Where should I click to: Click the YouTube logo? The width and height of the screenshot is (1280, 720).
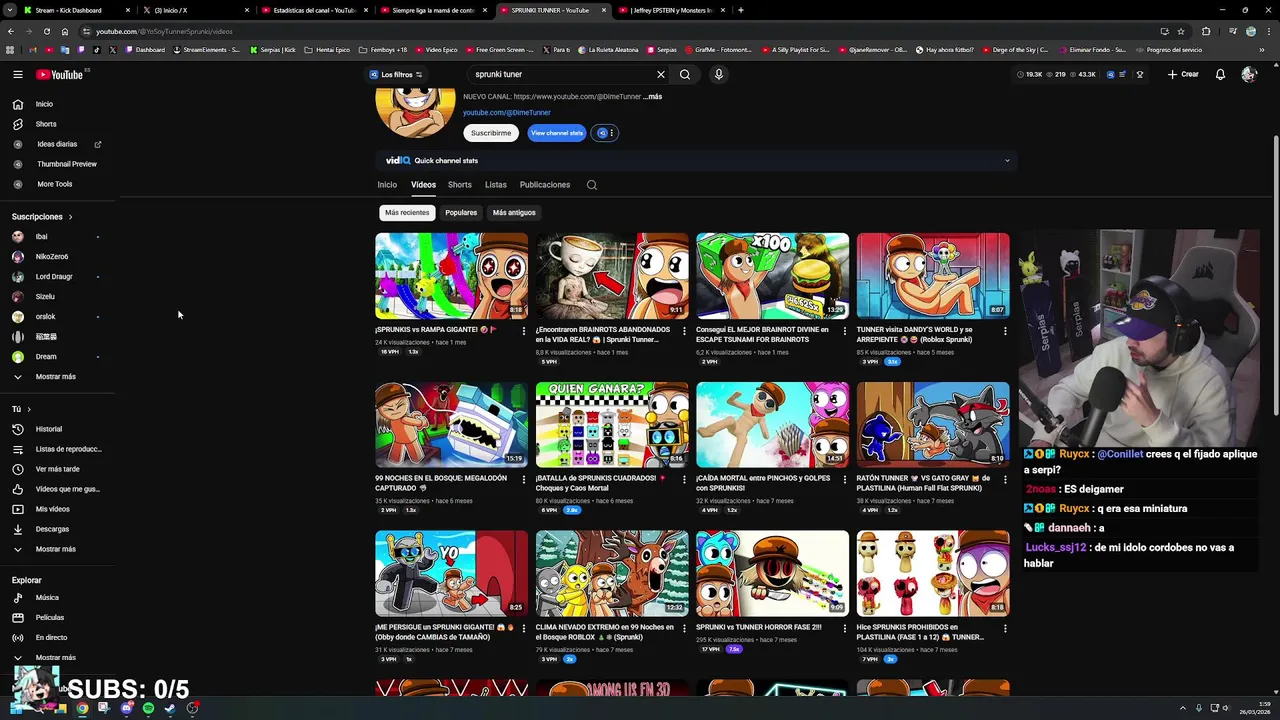point(60,74)
